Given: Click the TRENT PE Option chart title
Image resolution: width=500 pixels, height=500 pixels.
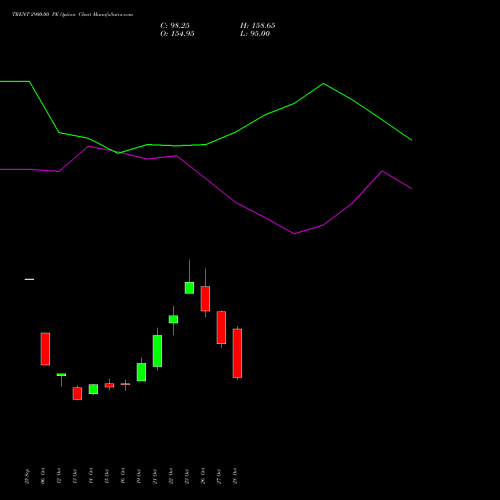Looking at the screenshot, I should (x=73, y=14).
